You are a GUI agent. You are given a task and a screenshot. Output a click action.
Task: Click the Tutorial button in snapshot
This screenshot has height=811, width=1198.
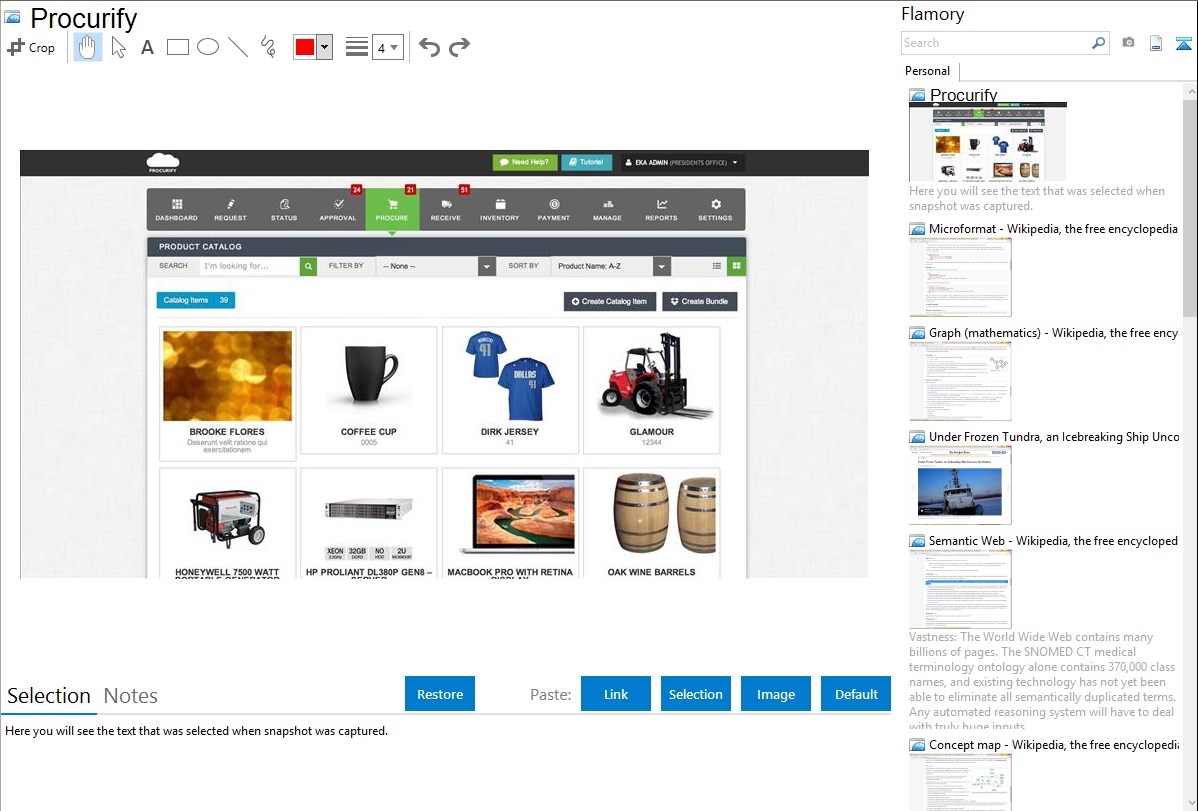587,162
